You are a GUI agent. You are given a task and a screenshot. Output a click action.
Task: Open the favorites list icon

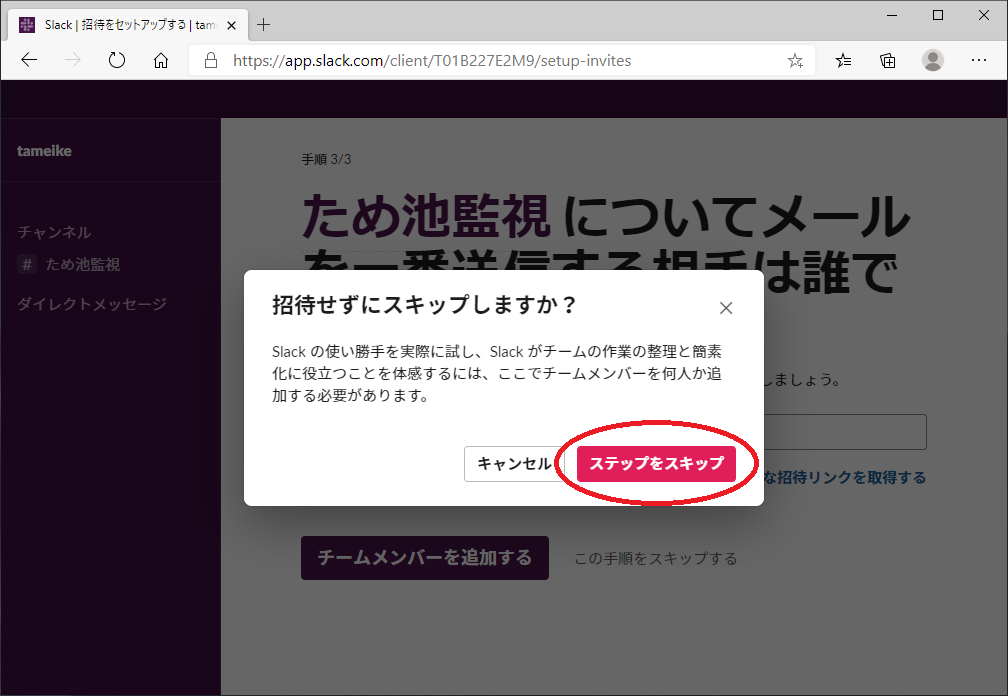click(843, 61)
